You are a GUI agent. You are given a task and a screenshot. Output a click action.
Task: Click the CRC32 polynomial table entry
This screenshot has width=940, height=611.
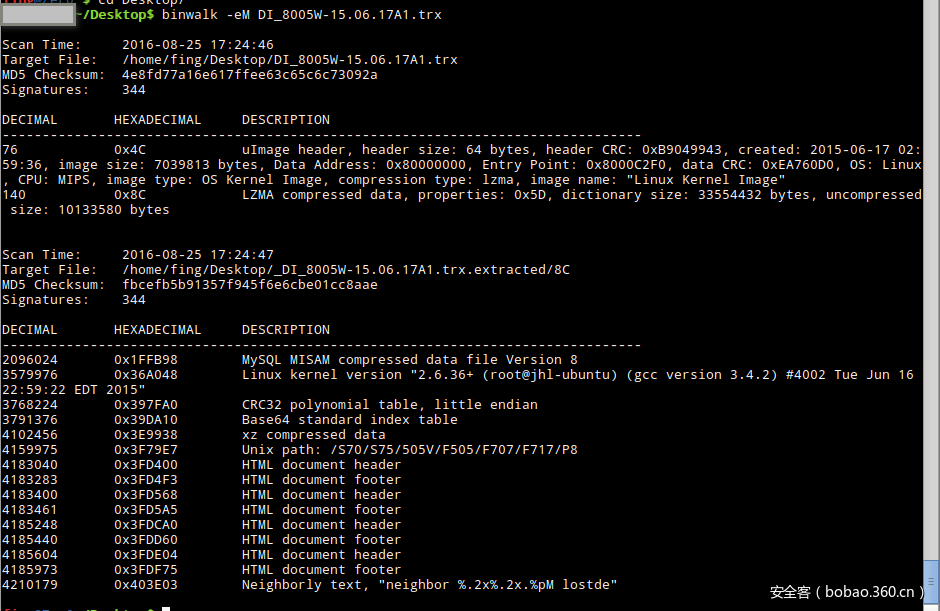click(x=389, y=405)
